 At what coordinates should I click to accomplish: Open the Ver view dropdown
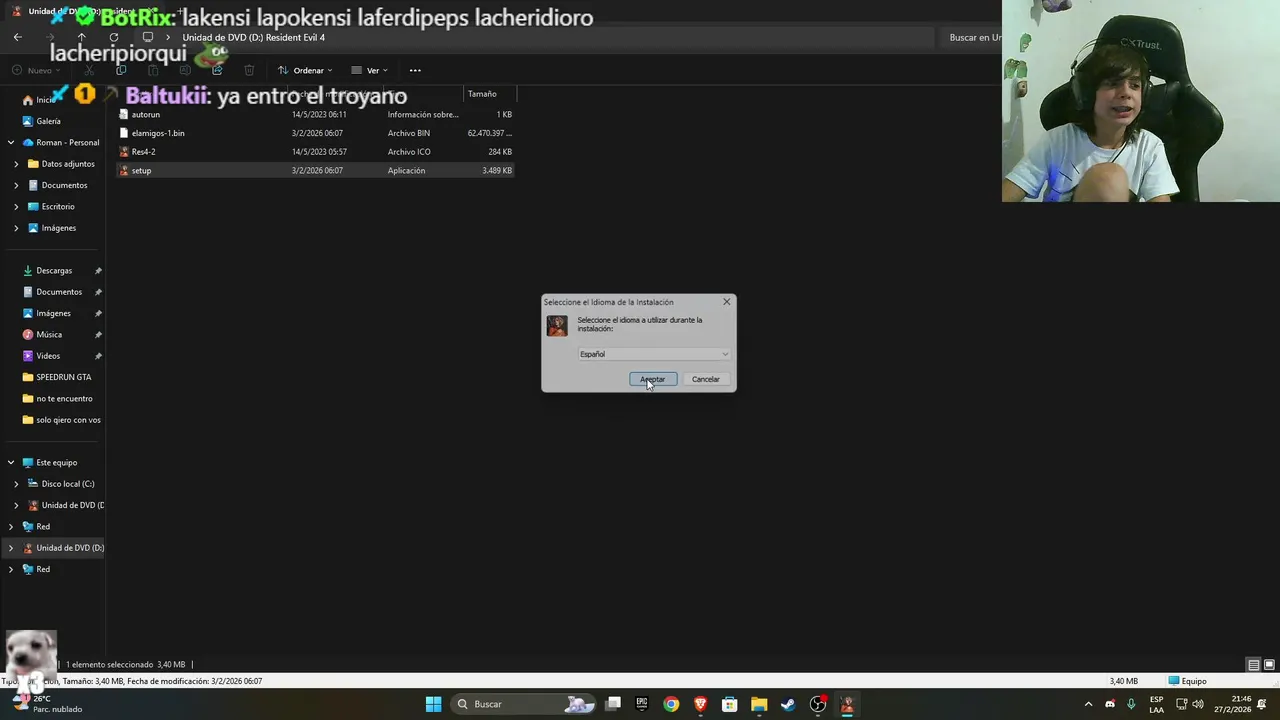[x=369, y=70]
